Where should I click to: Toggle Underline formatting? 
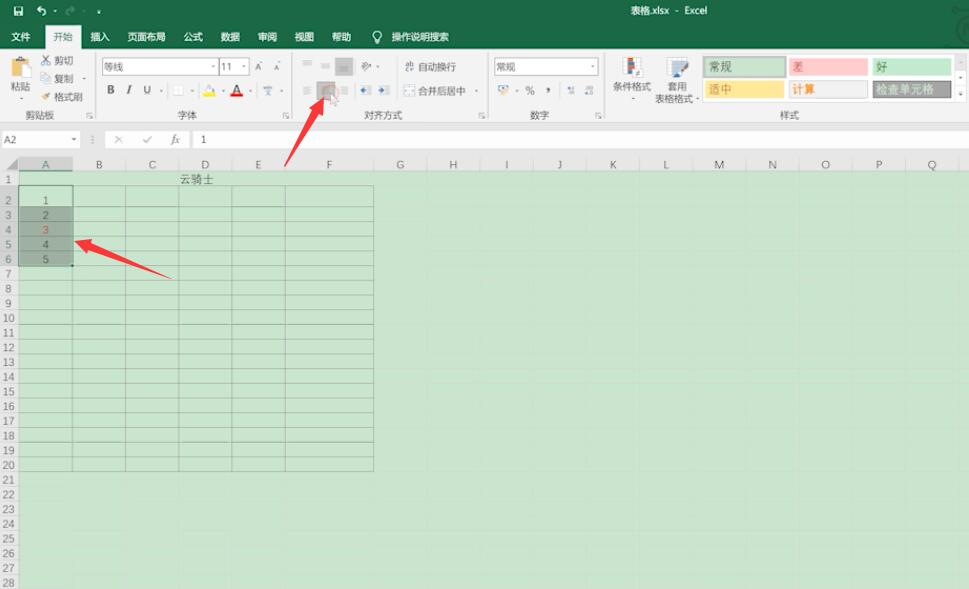click(147, 90)
